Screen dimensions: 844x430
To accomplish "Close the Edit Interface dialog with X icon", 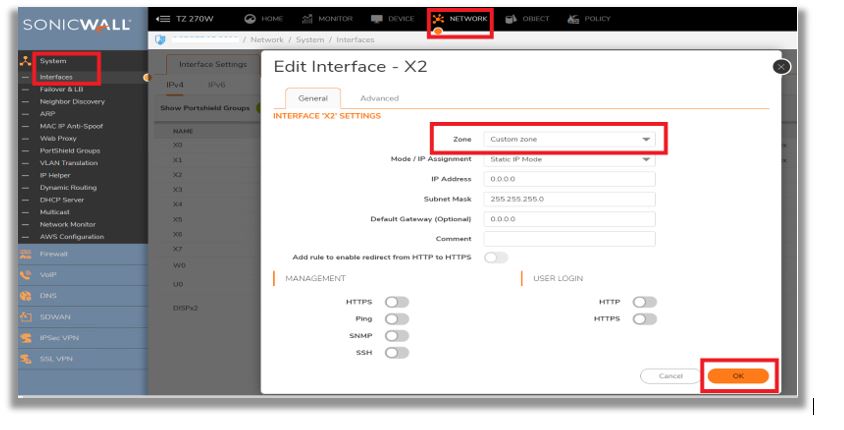I will [x=781, y=67].
